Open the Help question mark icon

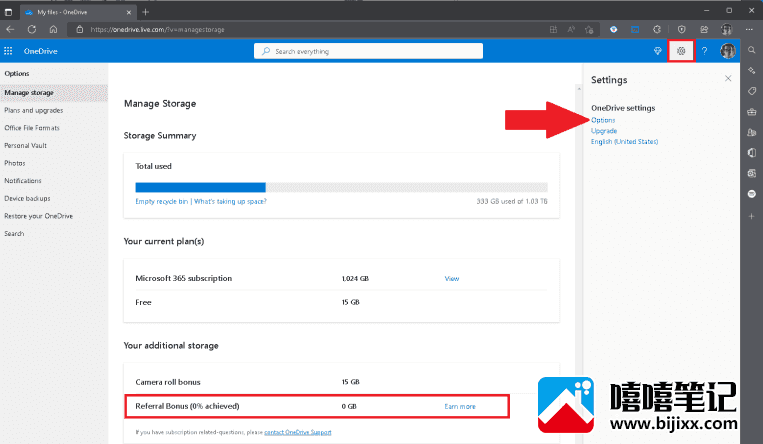pos(704,51)
